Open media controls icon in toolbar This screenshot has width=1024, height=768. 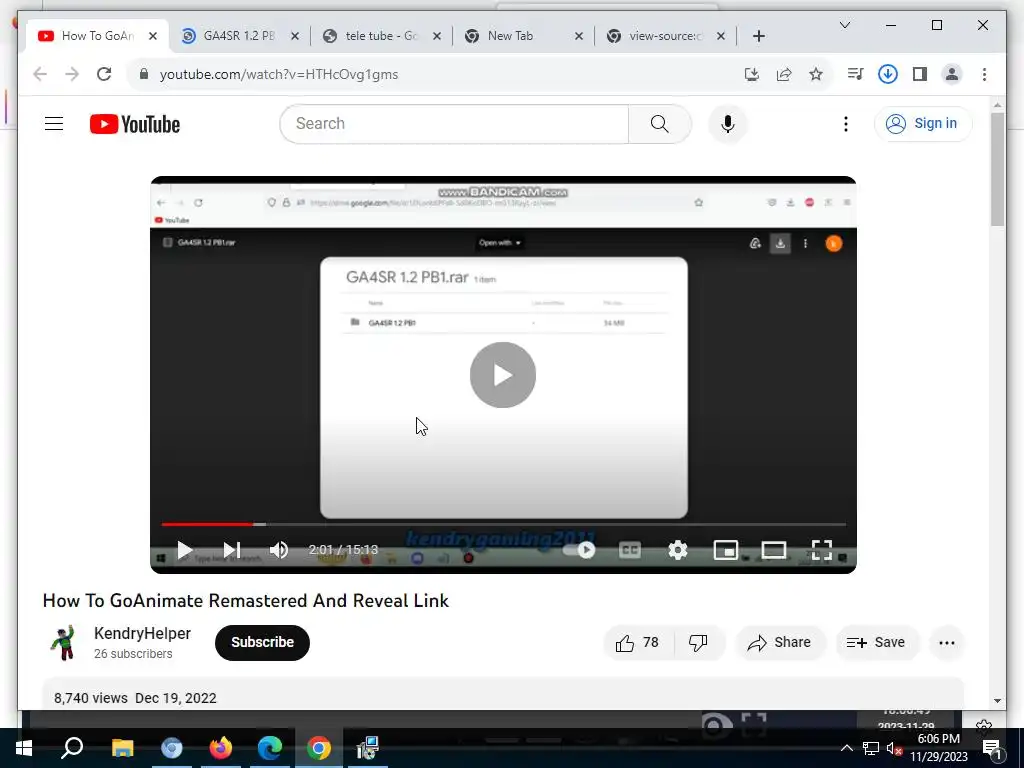click(855, 74)
